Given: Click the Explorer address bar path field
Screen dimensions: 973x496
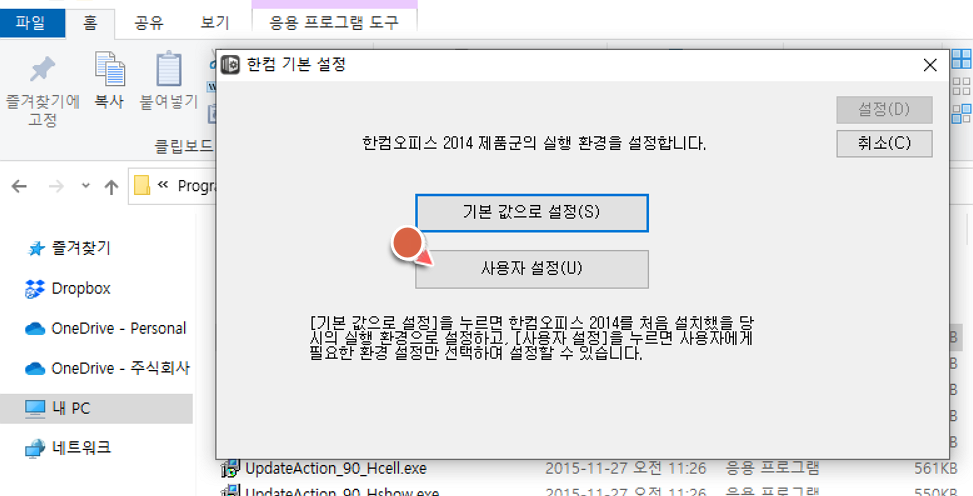Looking at the screenshot, I should pyautogui.click(x=174, y=186).
